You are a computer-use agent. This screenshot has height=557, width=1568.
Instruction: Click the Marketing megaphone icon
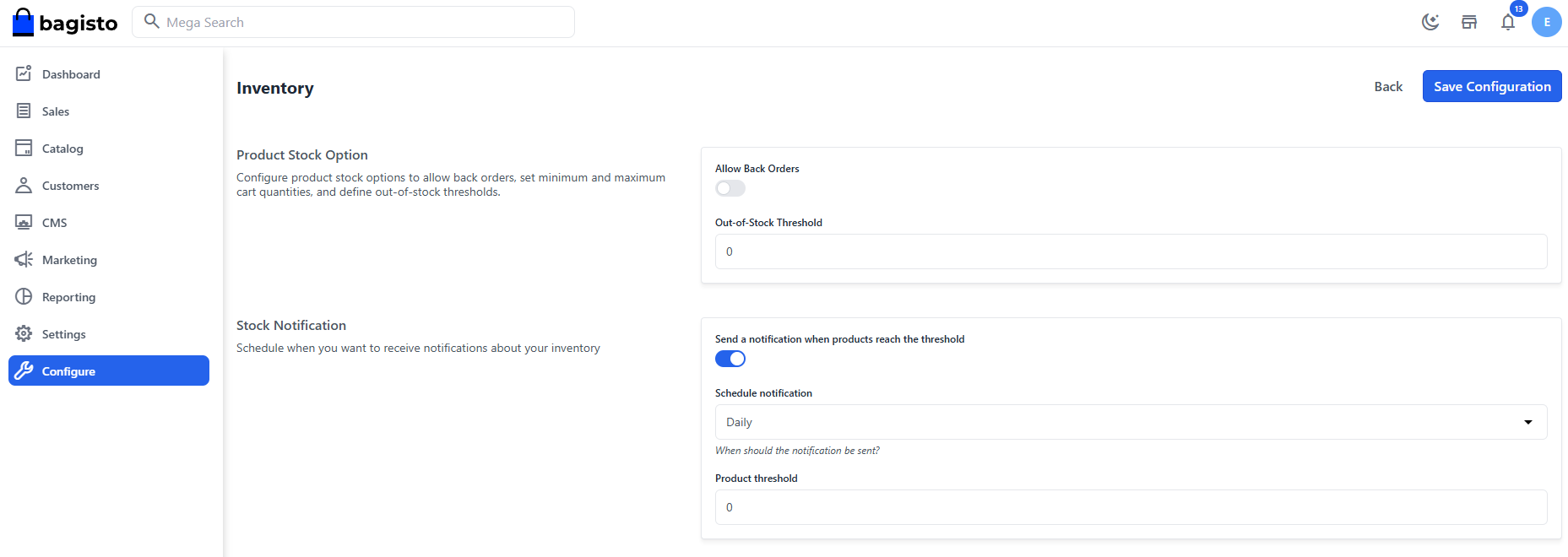pyautogui.click(x=24, y=260)
